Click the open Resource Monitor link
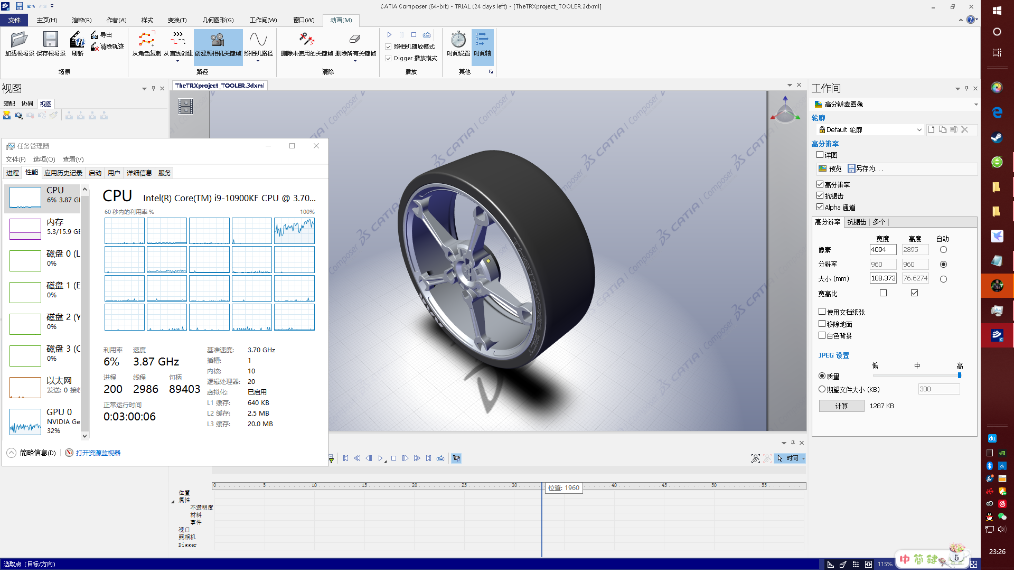 click(97, 453)
